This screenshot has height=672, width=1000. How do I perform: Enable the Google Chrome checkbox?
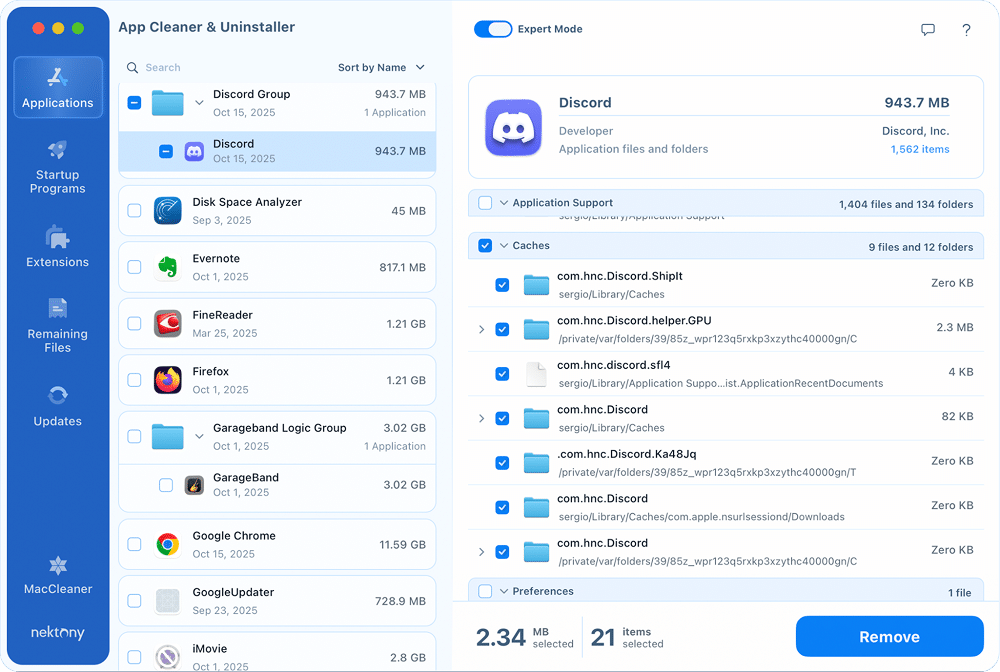(134, 543)
